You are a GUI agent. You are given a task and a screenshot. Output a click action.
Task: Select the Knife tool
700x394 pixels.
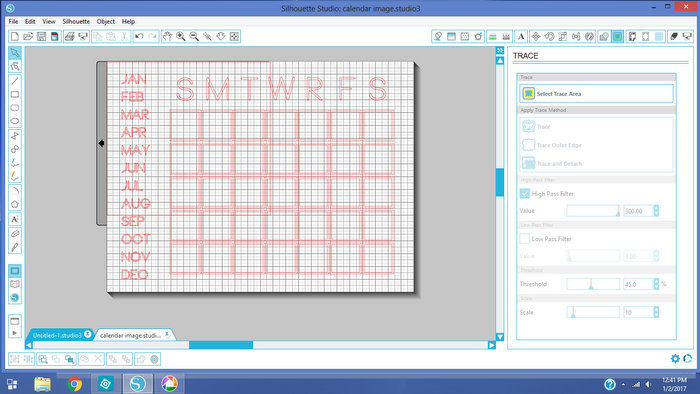15,247
